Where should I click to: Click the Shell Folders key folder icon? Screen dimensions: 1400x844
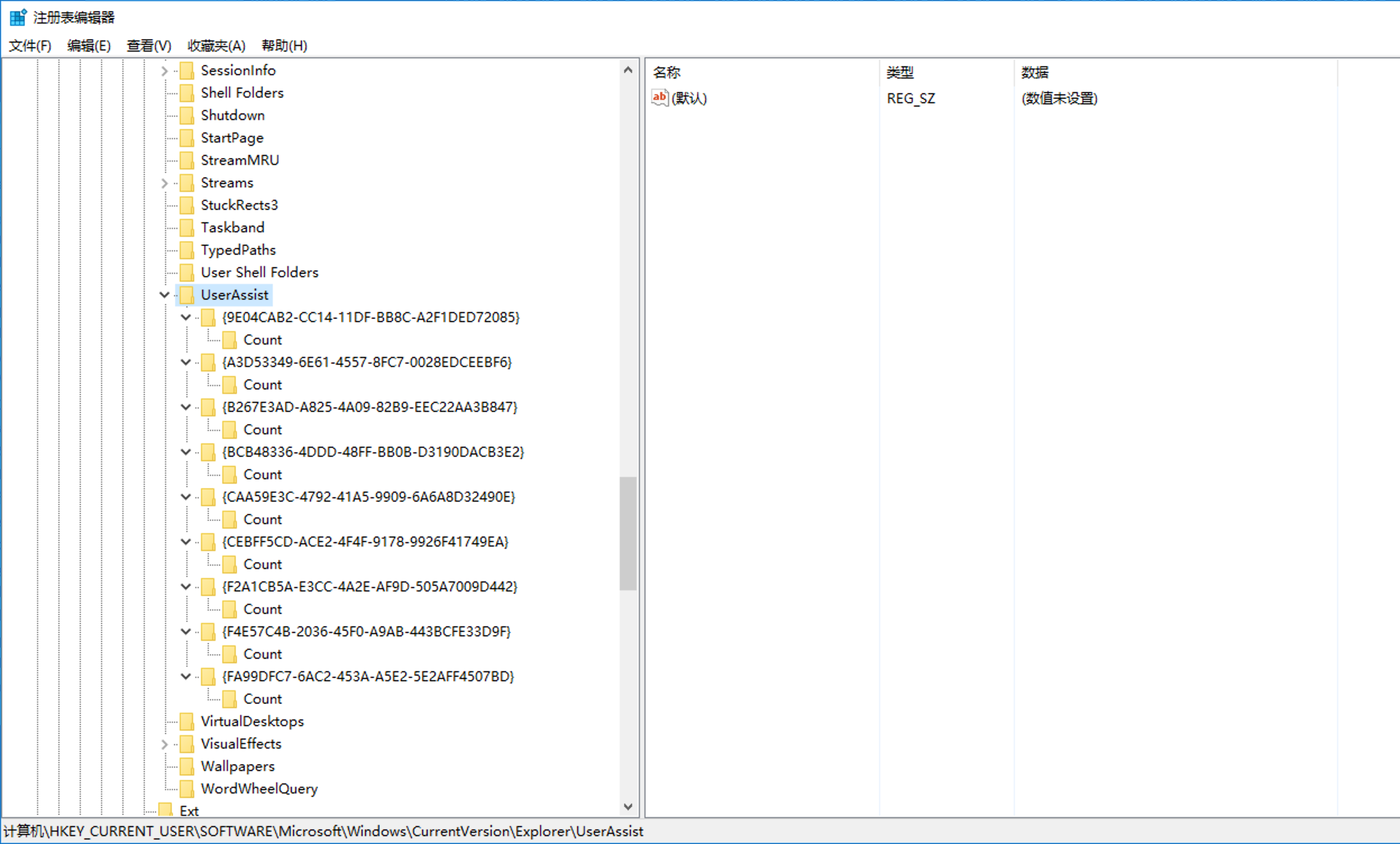coord(186,93)
